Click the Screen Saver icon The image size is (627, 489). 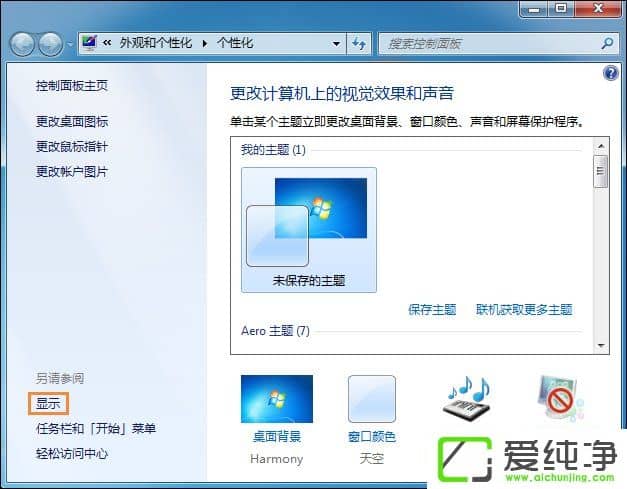point(560,399)
